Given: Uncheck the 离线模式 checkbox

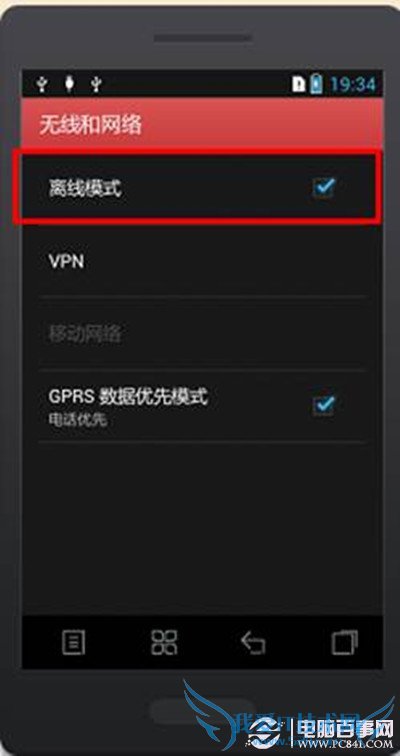Looking at the screenshot, I should click(323, 188).
